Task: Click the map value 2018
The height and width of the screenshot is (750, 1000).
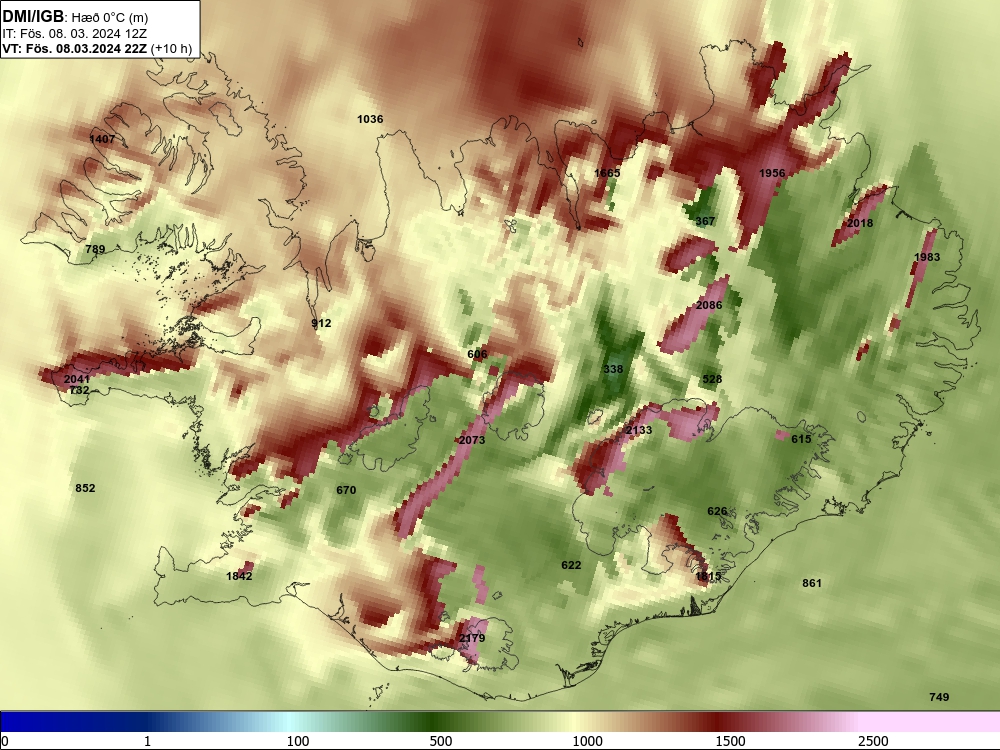Action: [x=860, y=223]
